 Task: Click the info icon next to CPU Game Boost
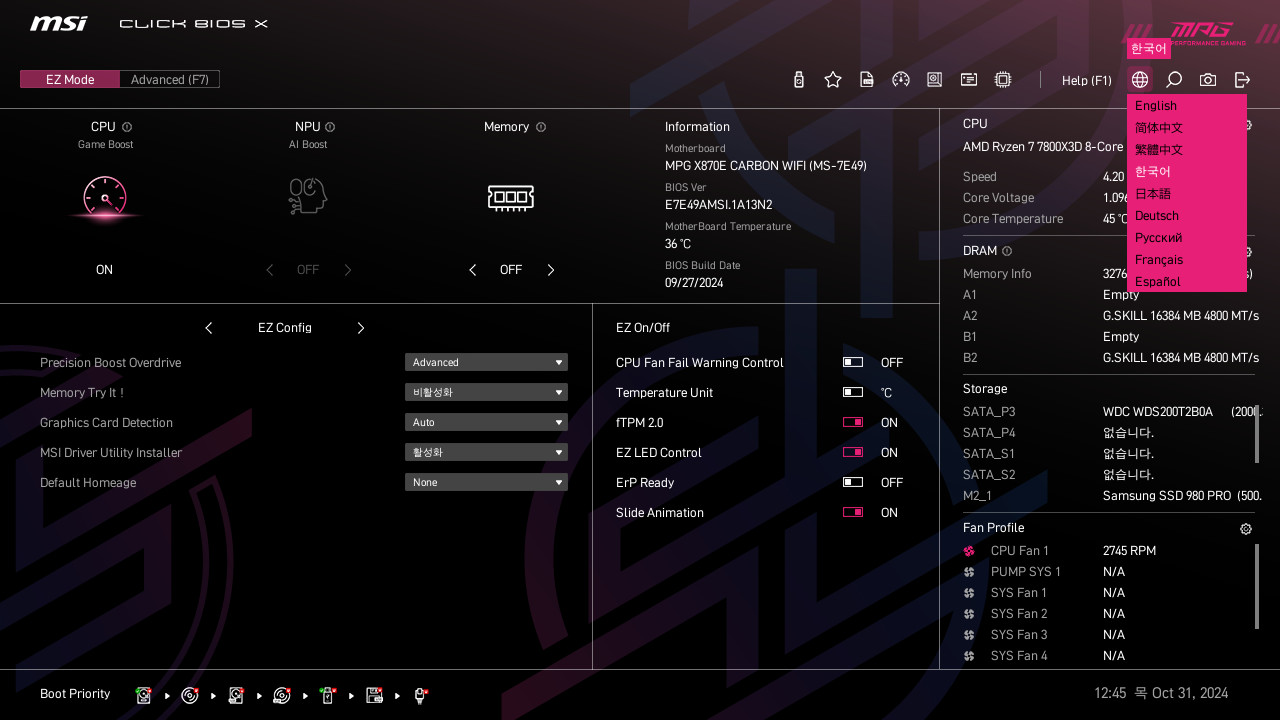(x=127, y=127)
